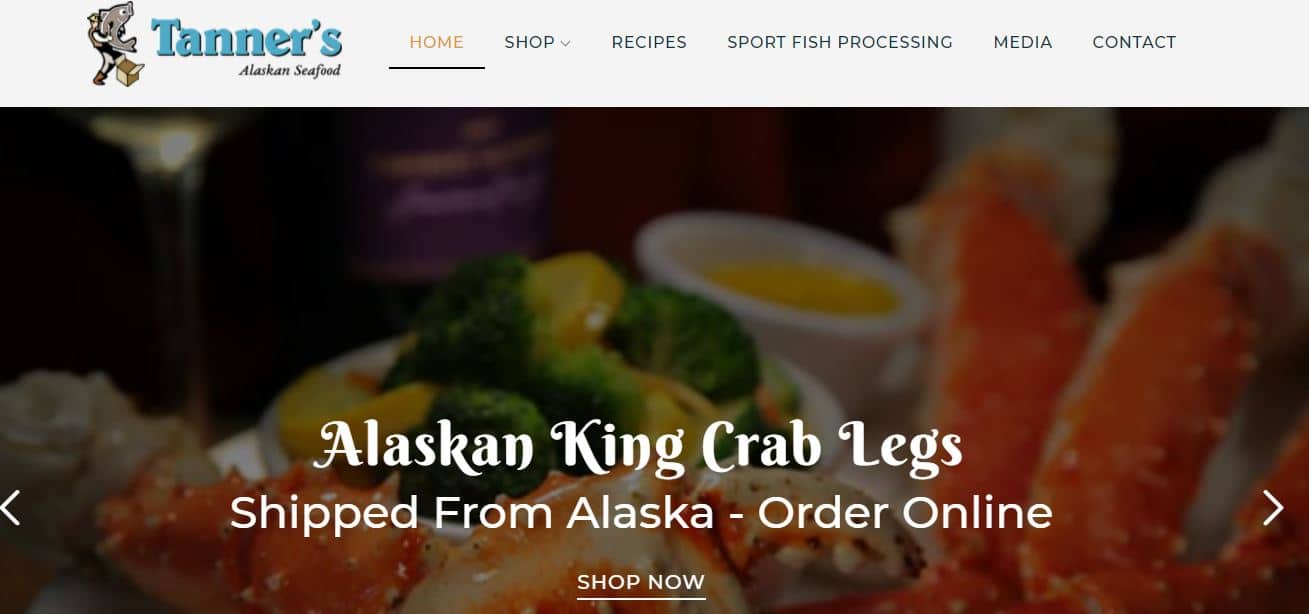Image resolution: width=1309 pixels, height=614 pixels.
Task: Expand the SHOP dropdown chevron
Action: [565, 43]
